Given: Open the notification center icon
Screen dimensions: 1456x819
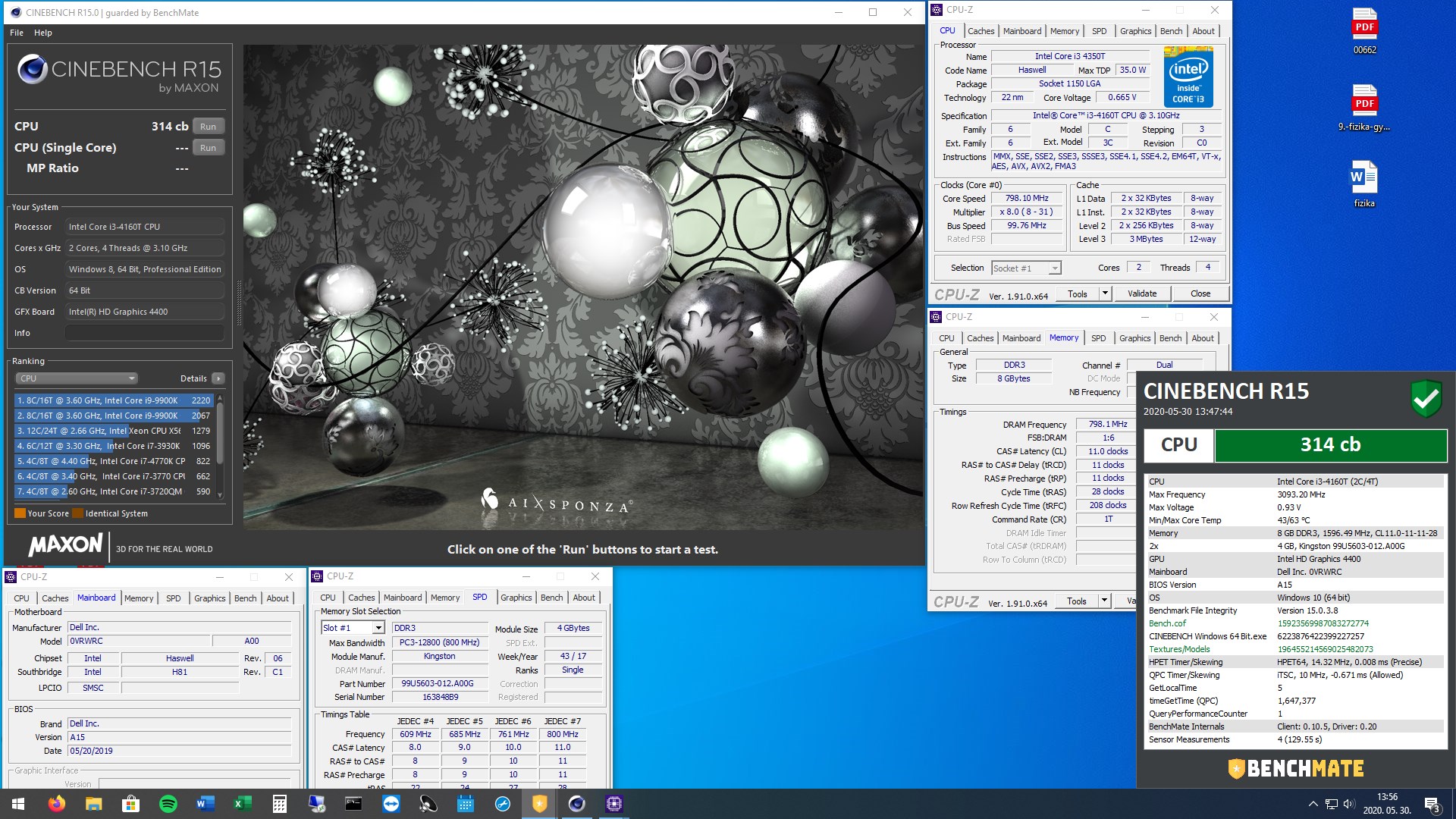Looking at the screenshot, I should pyautogui.click(x=1432, y=804).
